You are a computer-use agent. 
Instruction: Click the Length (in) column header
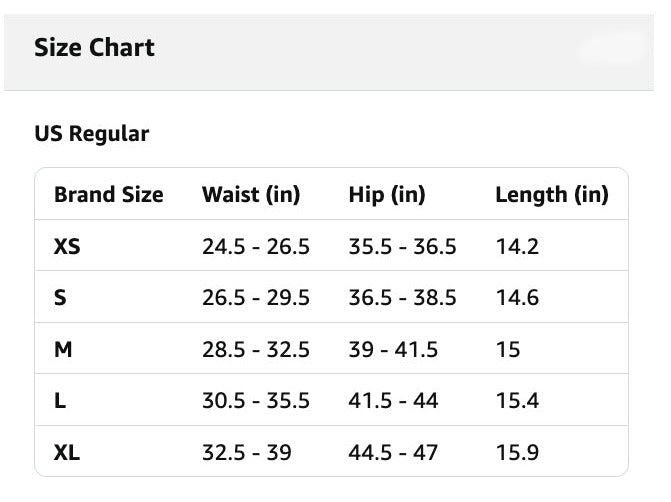[552, 195]
